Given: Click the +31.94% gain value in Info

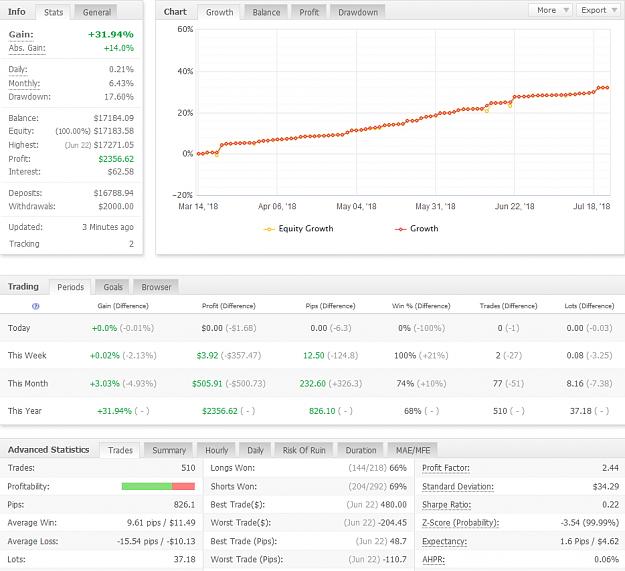Looking at the screenshot, I should [x=110, y=34].
